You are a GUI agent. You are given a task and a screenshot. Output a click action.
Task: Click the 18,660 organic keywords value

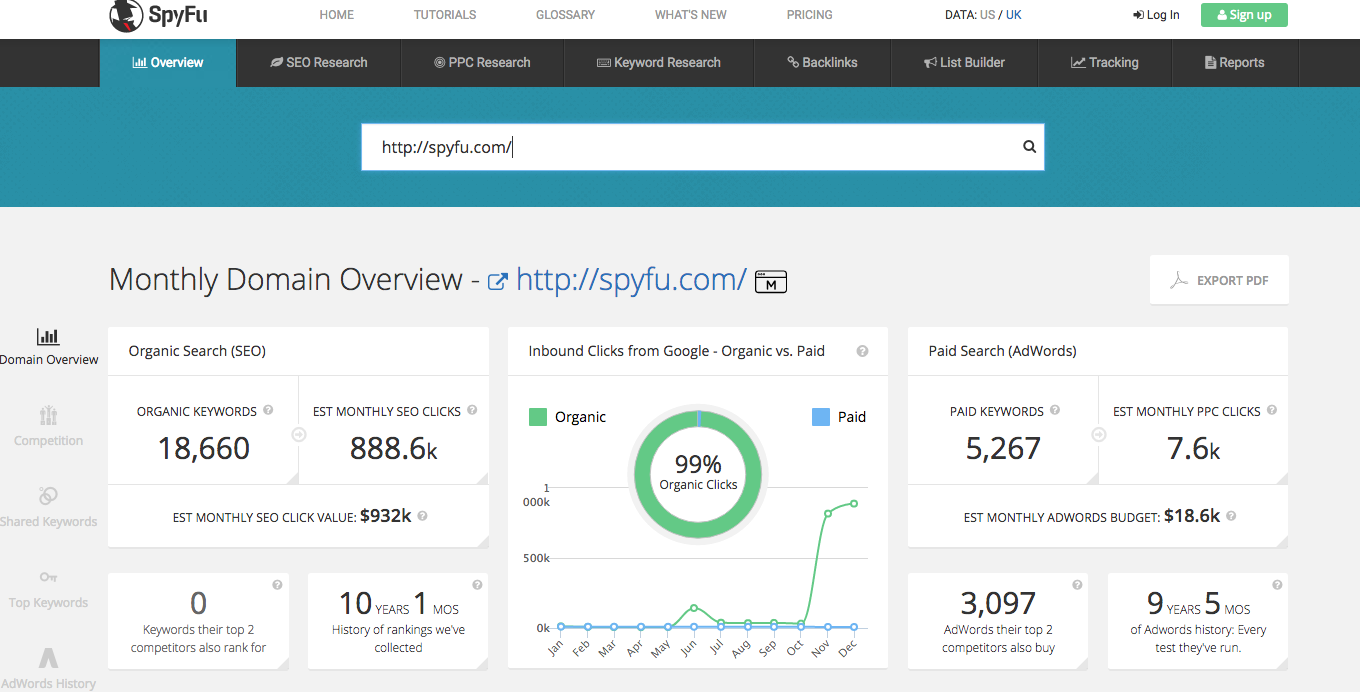(x=204, y=448)
